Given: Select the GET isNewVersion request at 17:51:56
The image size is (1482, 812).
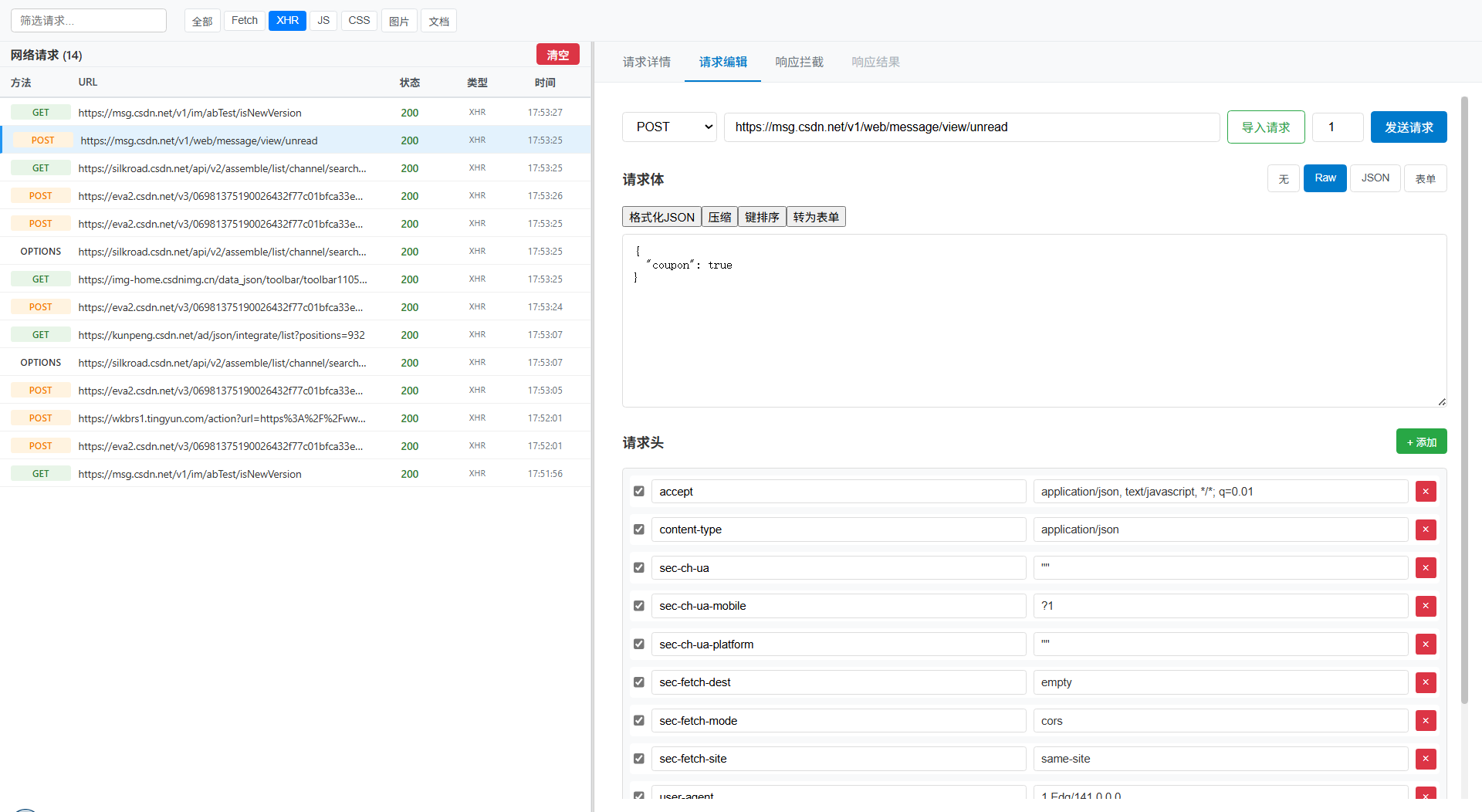Looking at the screenshot, I should click(x=296, y=474).
